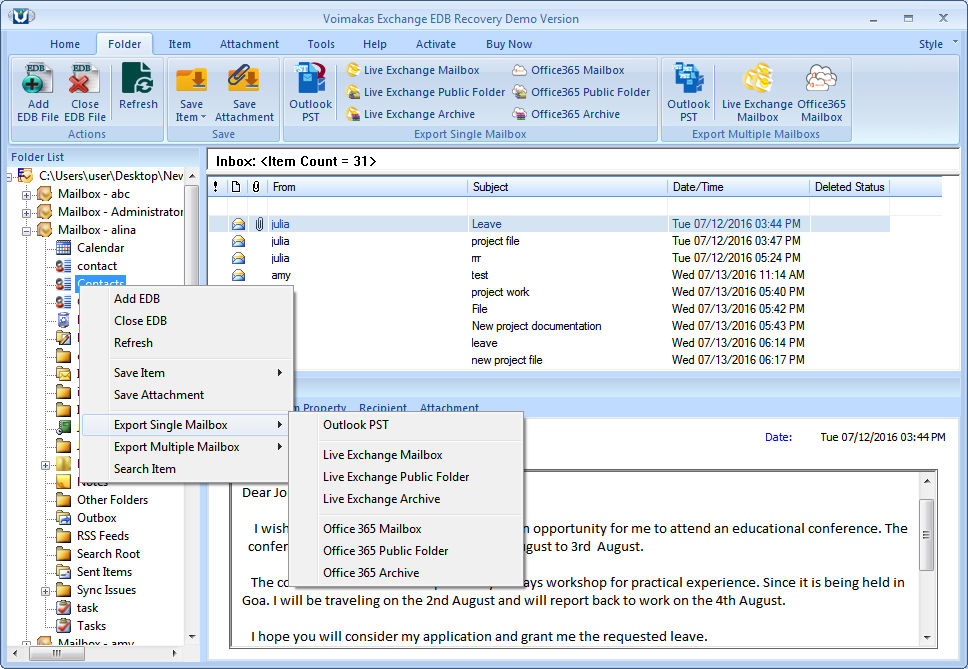Click the Add EDB File ribbon icon

38,93
